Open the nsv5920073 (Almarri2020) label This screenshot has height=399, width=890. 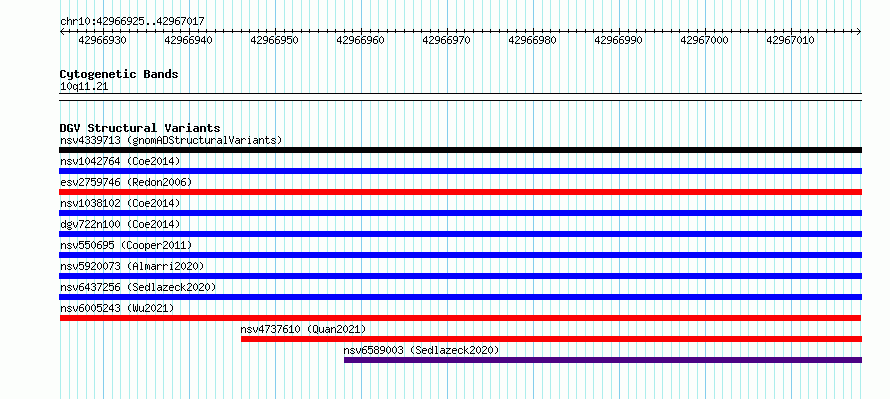[x=132, y=266]
